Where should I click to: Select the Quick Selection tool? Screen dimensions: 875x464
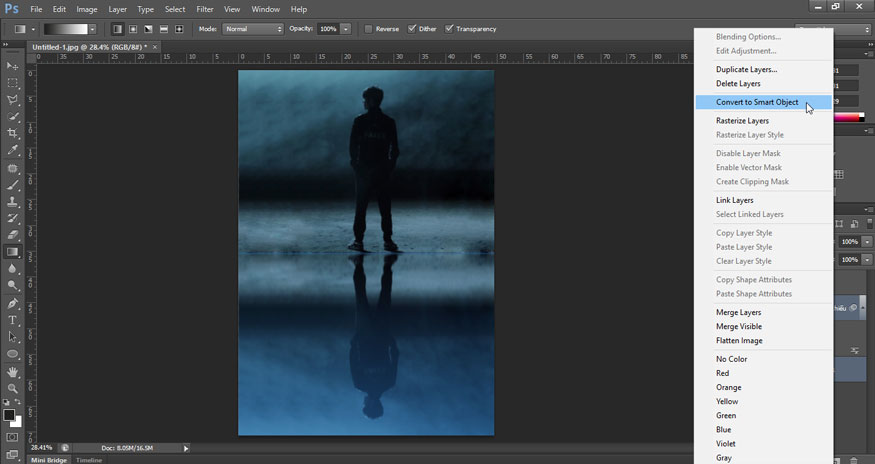12,116
